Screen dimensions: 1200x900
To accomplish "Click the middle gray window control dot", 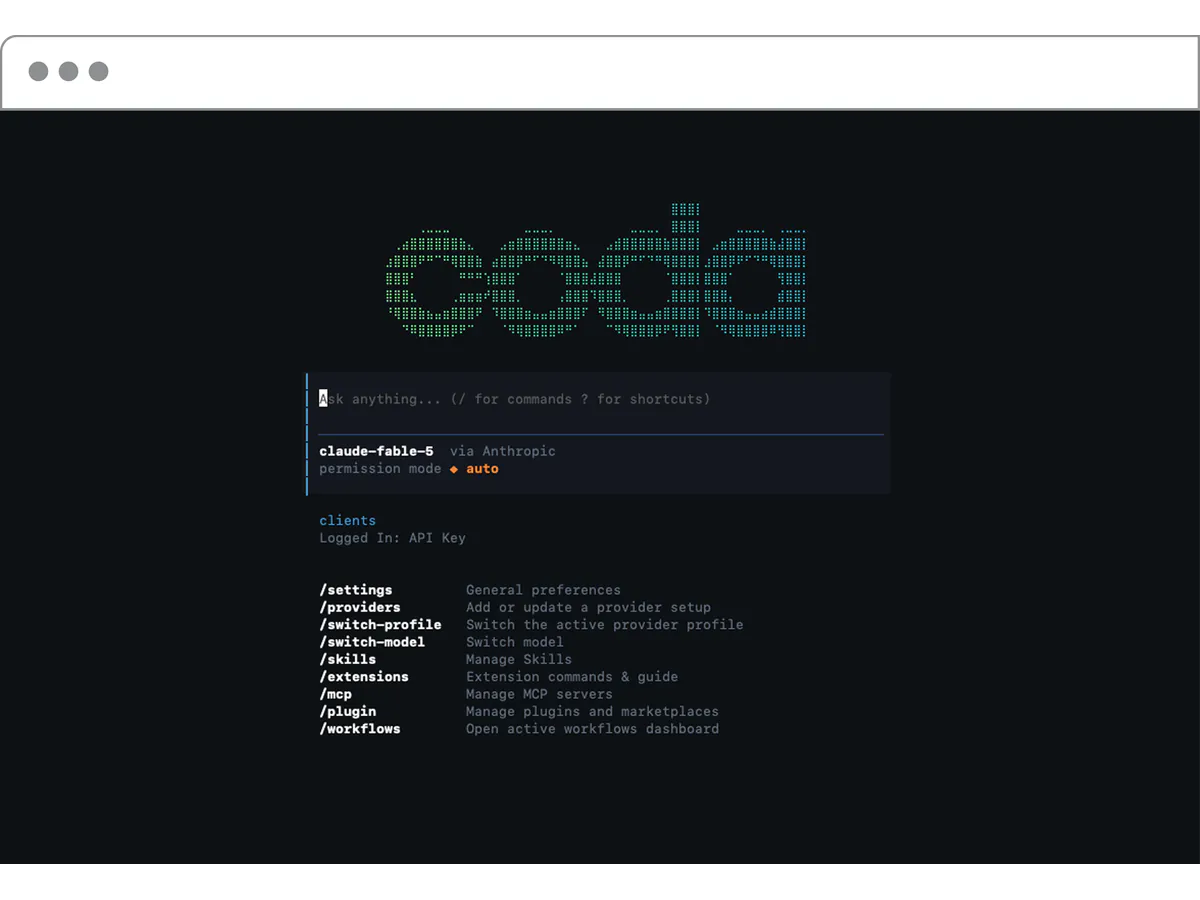I will pyautogui.click(x=68, y=71).
